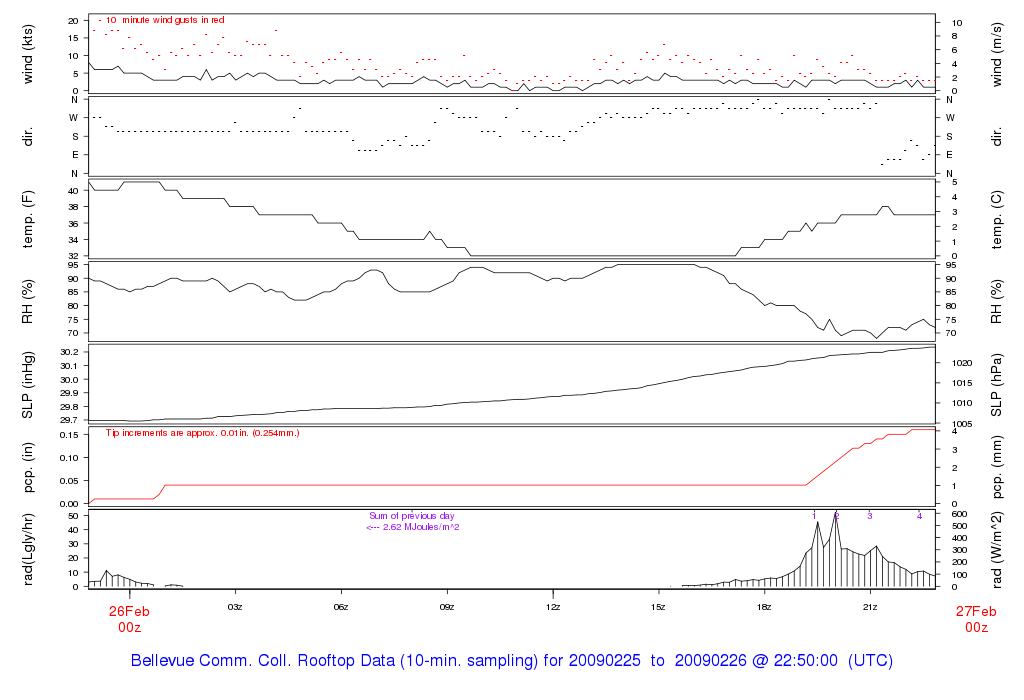Click the right 'RH (%)' axis label
The image size is (1024, 700).
pyautogui.click(x=997, y=301)
